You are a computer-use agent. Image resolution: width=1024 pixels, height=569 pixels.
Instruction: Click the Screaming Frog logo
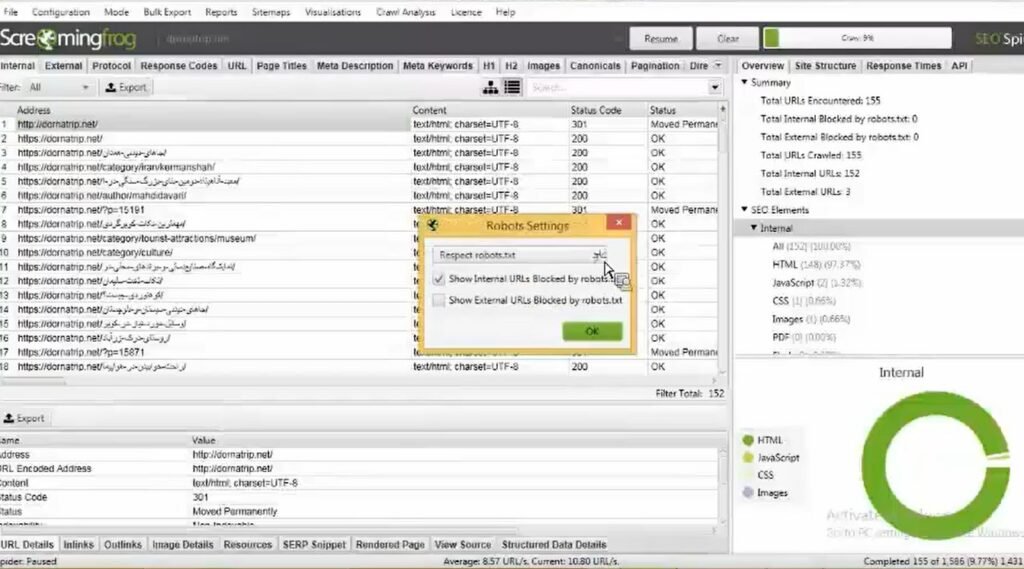68,39
